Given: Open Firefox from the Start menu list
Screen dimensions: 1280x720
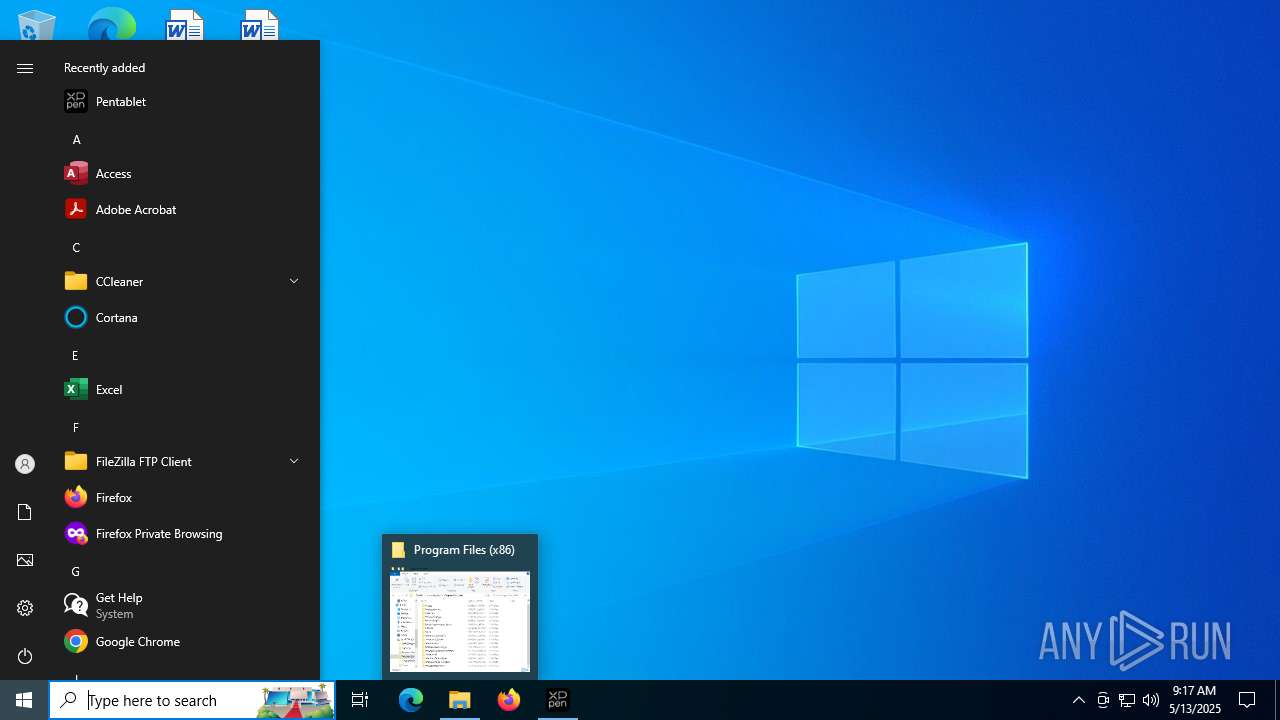Looking at the screenshot, I should pos(184,497).
